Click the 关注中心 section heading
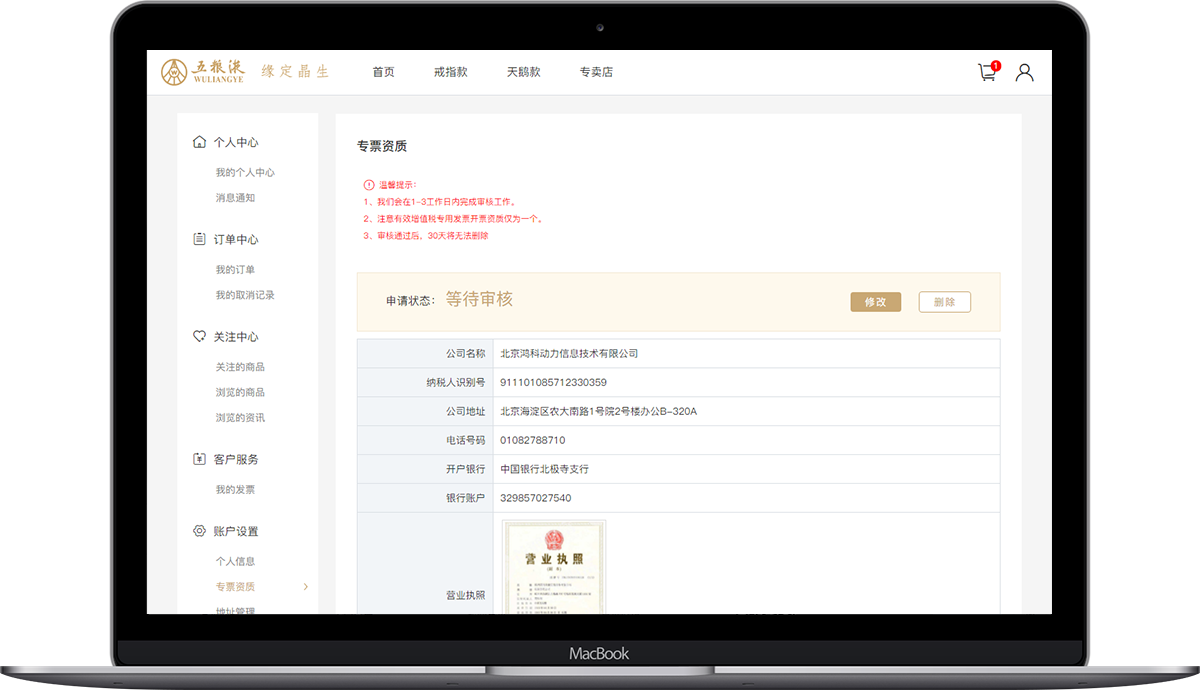The height and width of the screenshot is (690, 1200). pyautogui.click(x=236, y=336)
